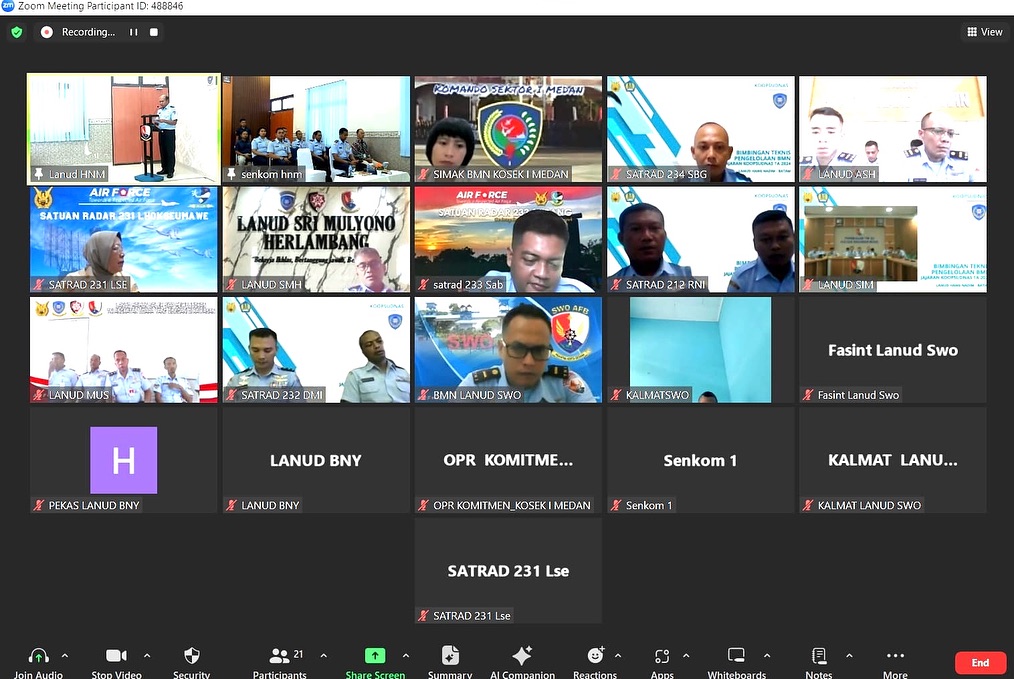Select the PEKAS LANUD BNY avatar tile
This screenshot has height=679, width=1014.
point(124,460)
